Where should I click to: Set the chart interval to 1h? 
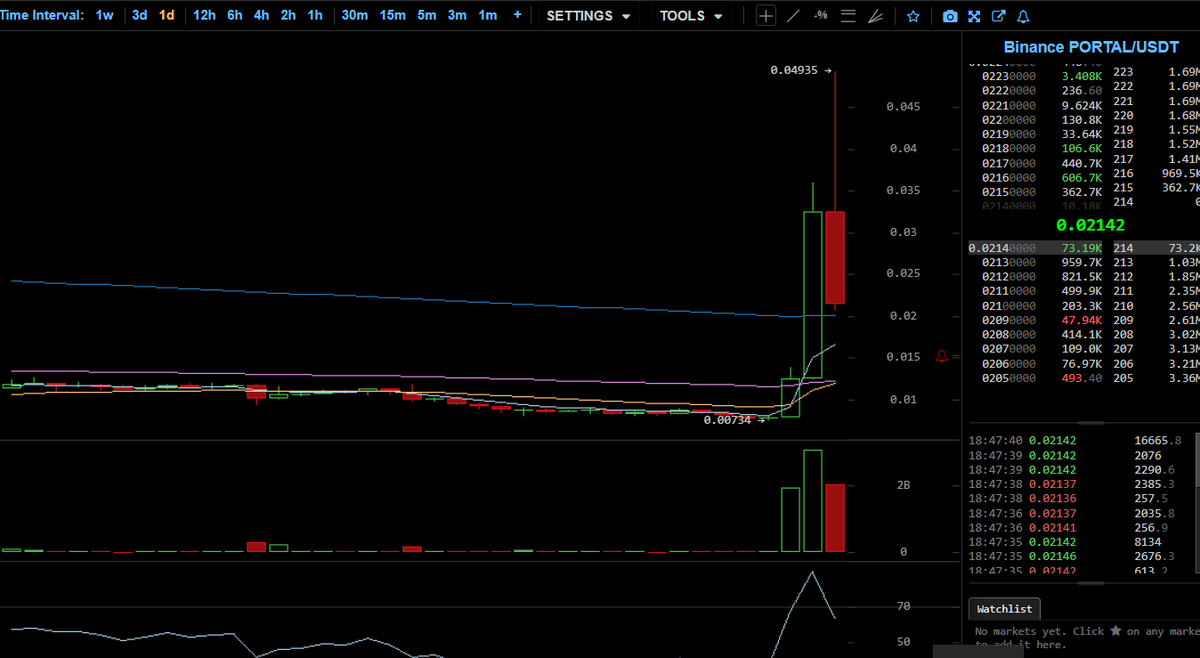[x=315, y=15]
